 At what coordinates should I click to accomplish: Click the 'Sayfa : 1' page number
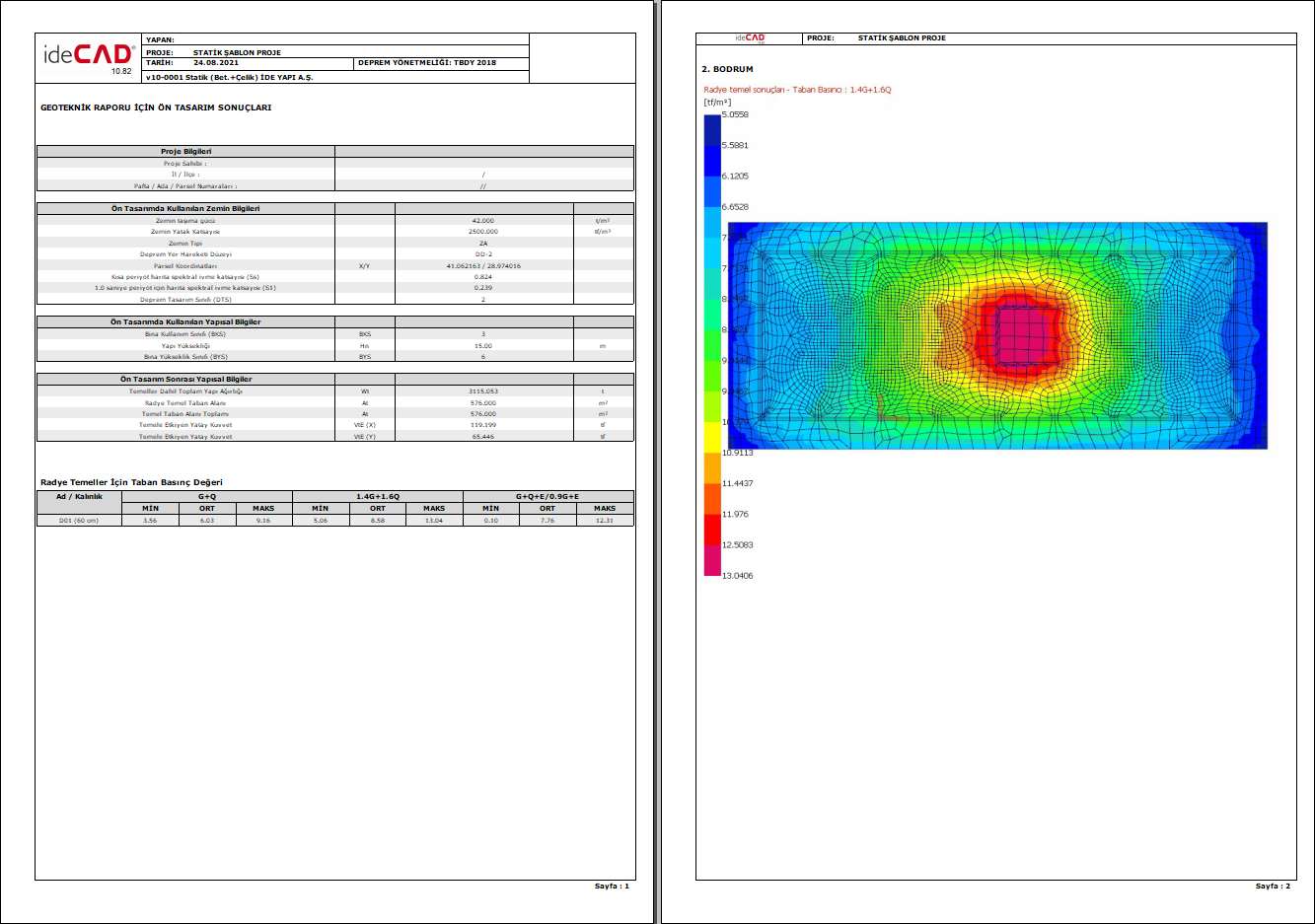pos(612,886)
